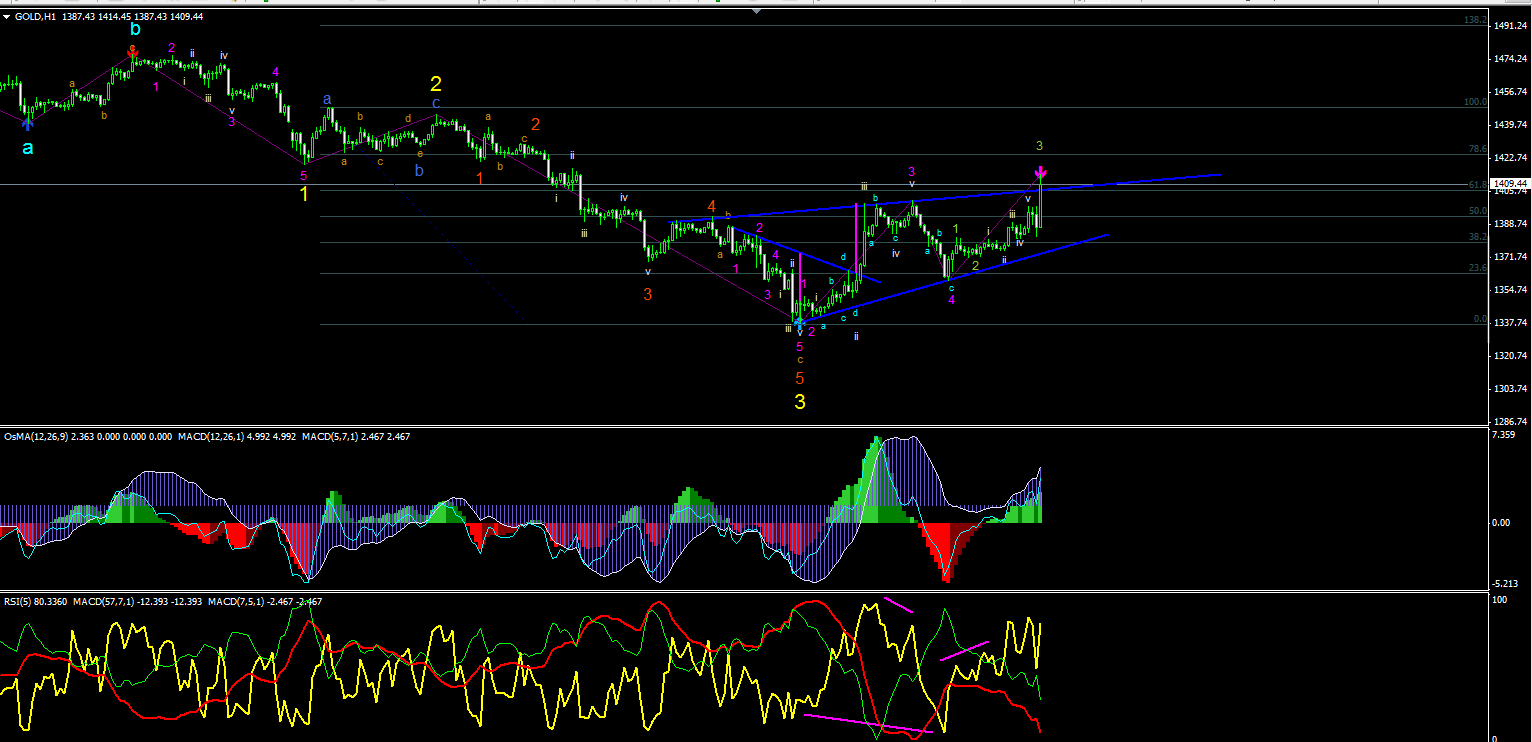Select the orange wave 2 label near 1439

point(535,125)
